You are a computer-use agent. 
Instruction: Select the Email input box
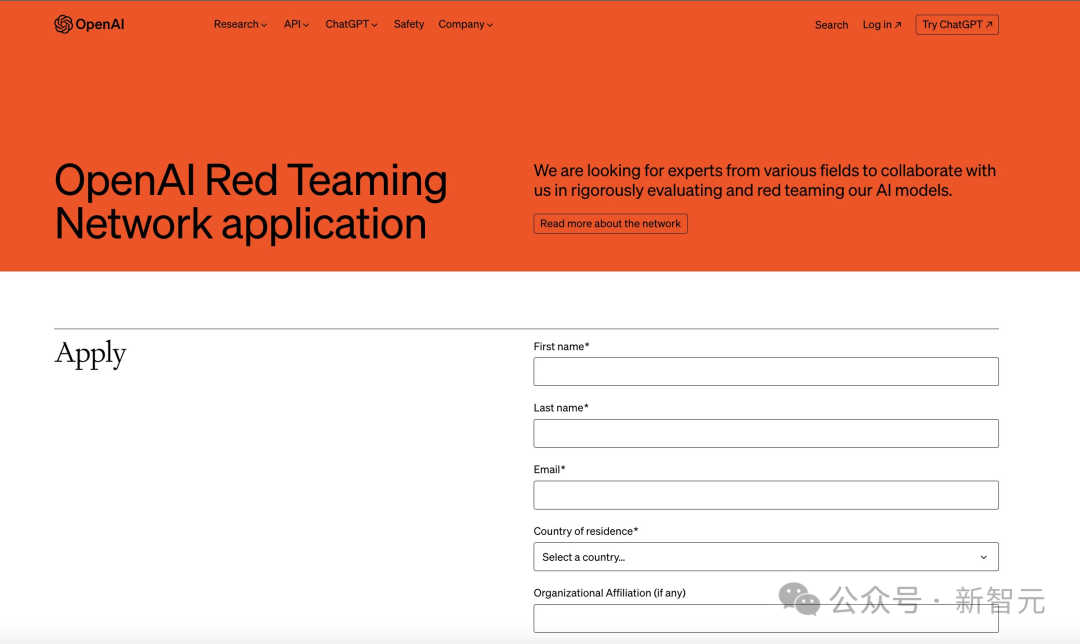tap(765, 495)
